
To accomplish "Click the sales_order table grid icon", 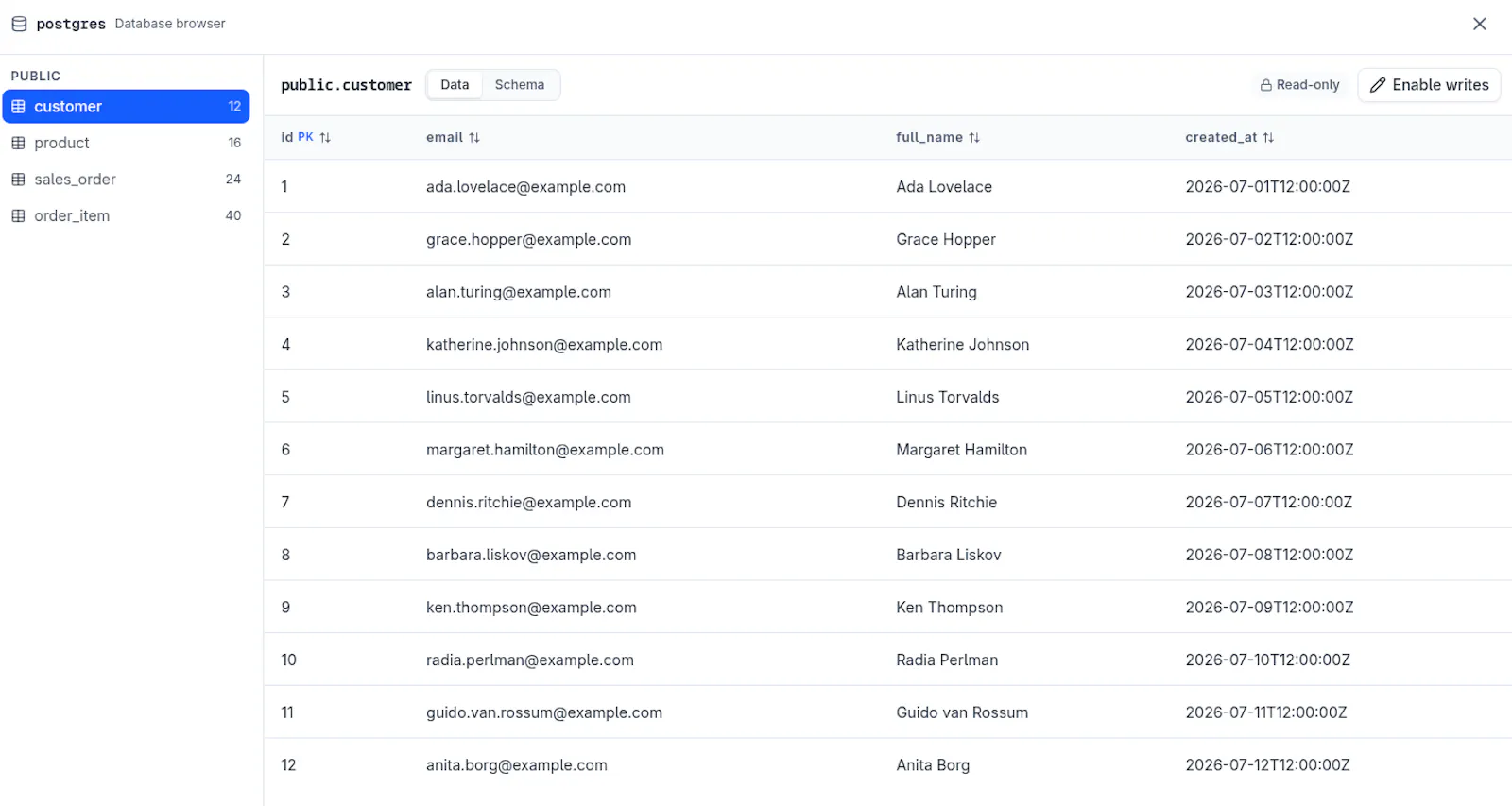I will 18,180.
